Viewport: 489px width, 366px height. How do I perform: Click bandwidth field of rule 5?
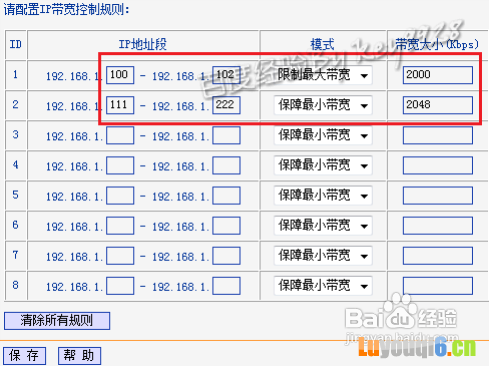tap(438, 196)
